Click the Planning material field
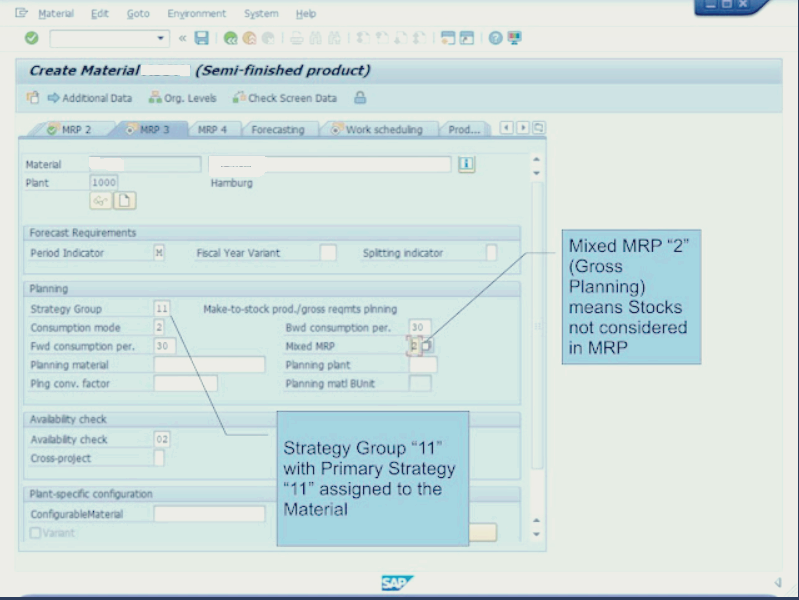 [x=209, y=364]
